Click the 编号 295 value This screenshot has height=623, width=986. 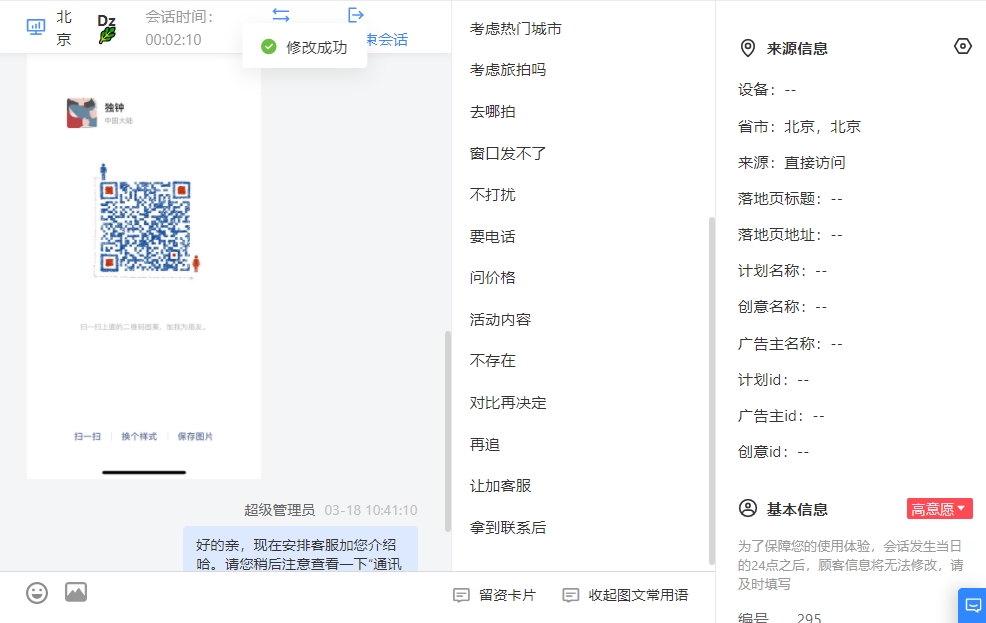[x=809, y=618]
